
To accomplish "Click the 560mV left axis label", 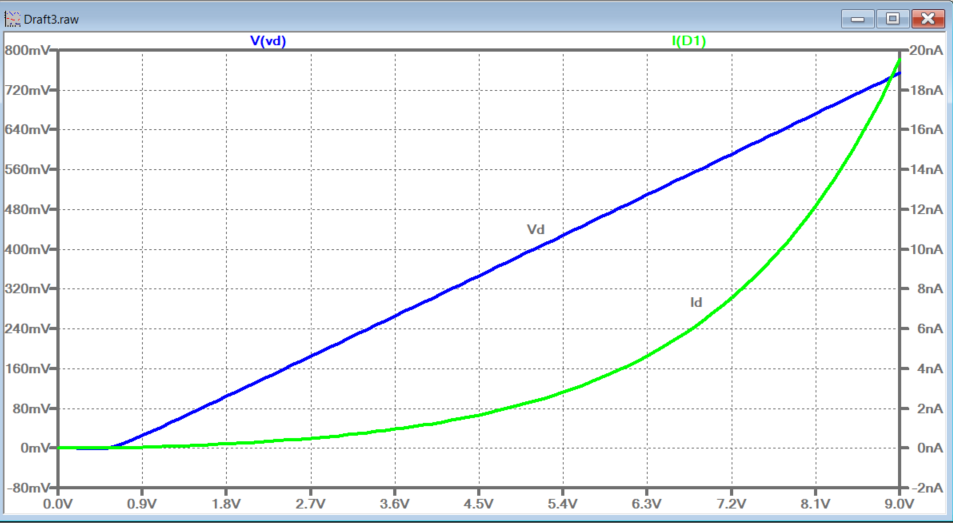I will 27,169.
